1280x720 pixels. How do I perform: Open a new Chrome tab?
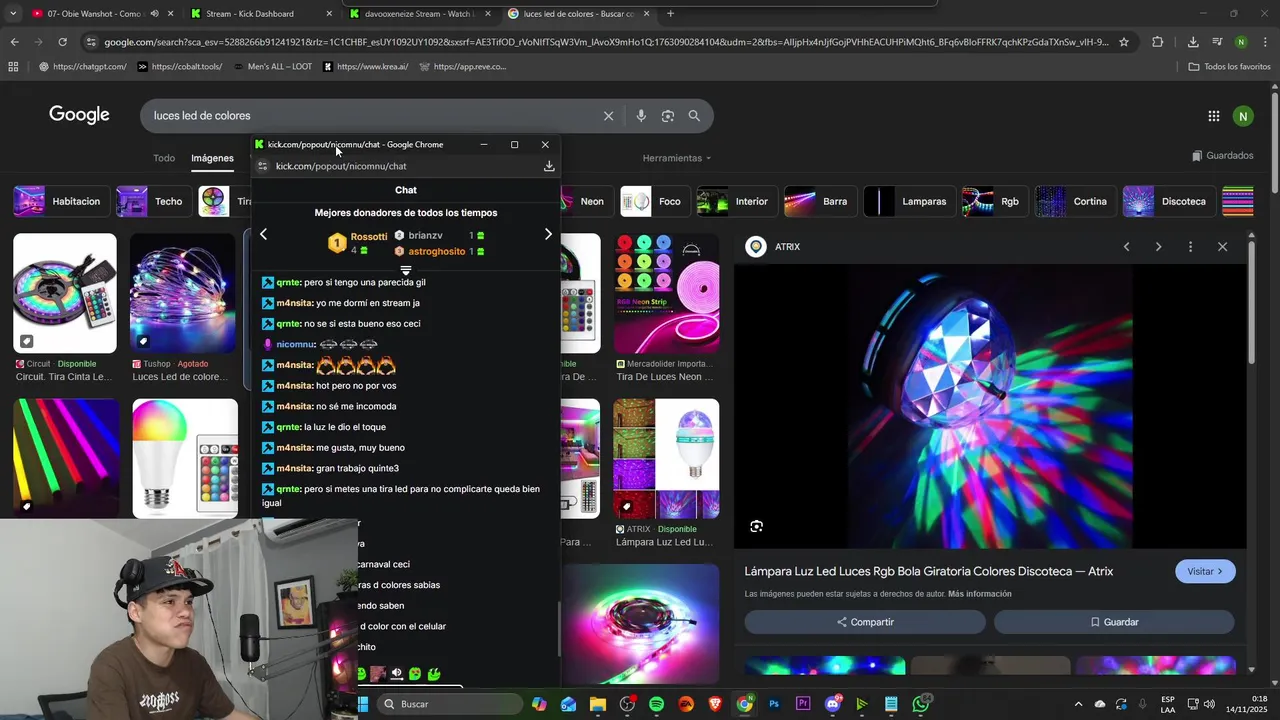(670, 14)
